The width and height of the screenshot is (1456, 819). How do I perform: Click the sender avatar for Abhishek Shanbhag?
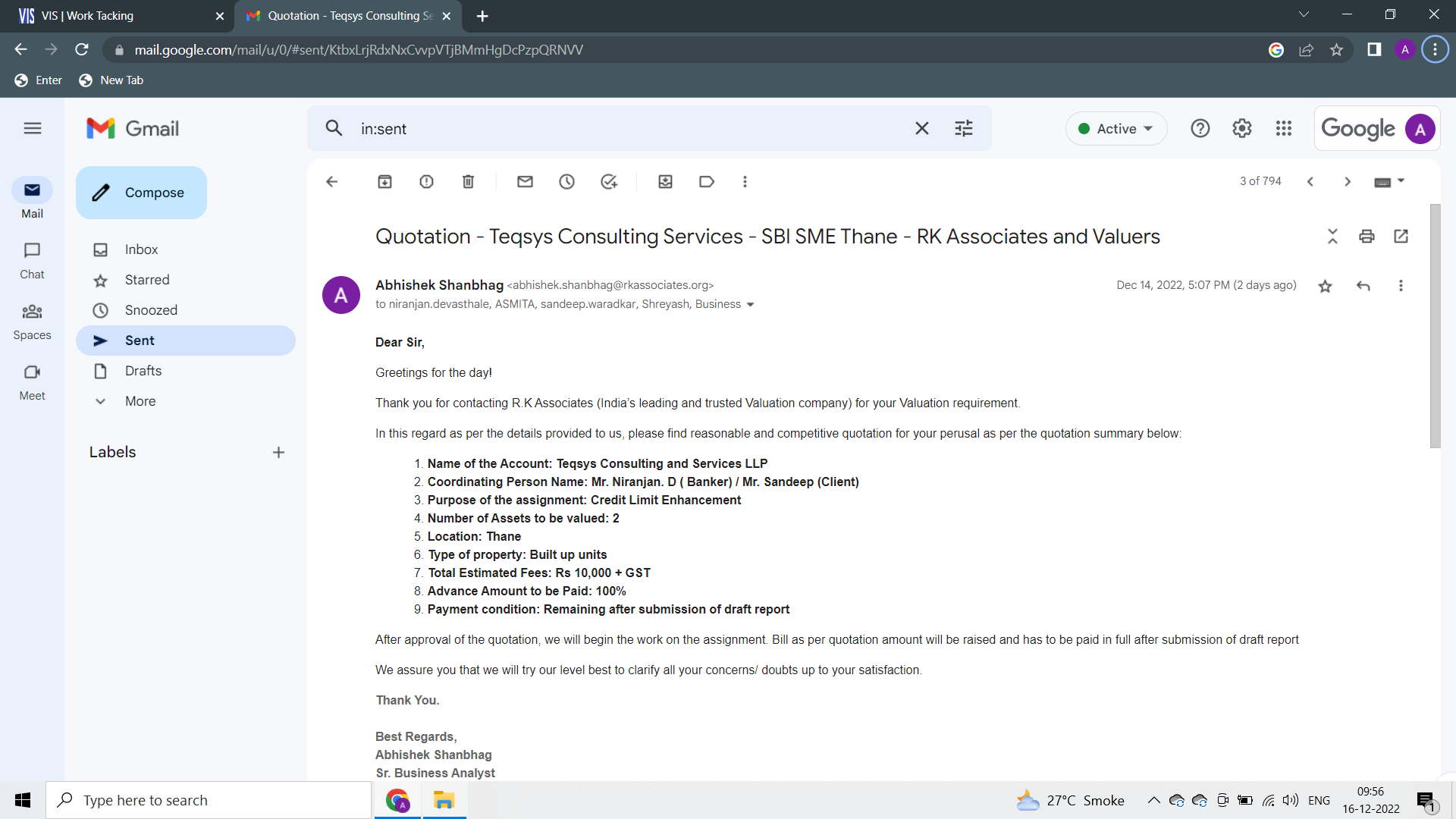(x=340, y=295)
